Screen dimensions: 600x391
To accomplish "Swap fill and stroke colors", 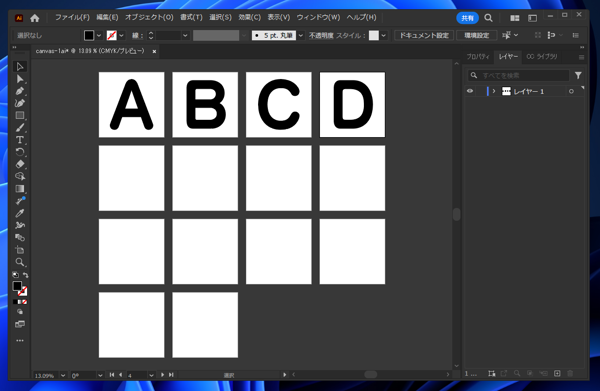I will (x=26, y=275).
